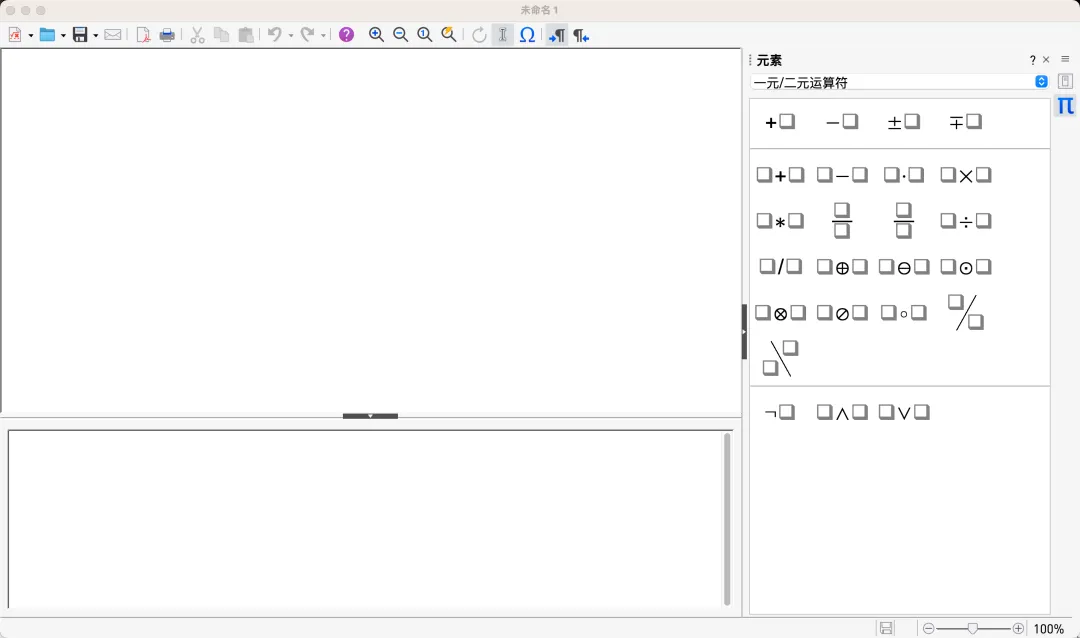
Task: Open the Undo history dropdown arrow
Action: pyautogui.click(x=291, y=35)
